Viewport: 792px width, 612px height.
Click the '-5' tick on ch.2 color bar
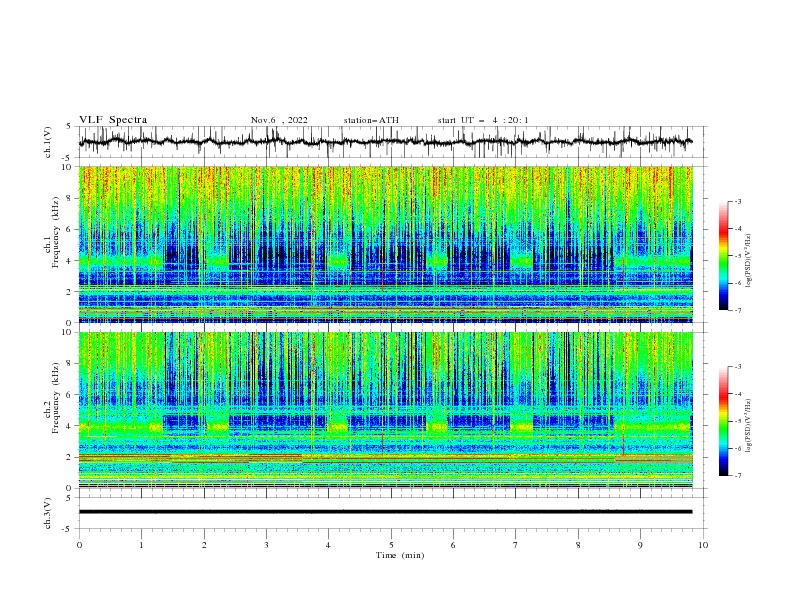[x=738, y=421]
